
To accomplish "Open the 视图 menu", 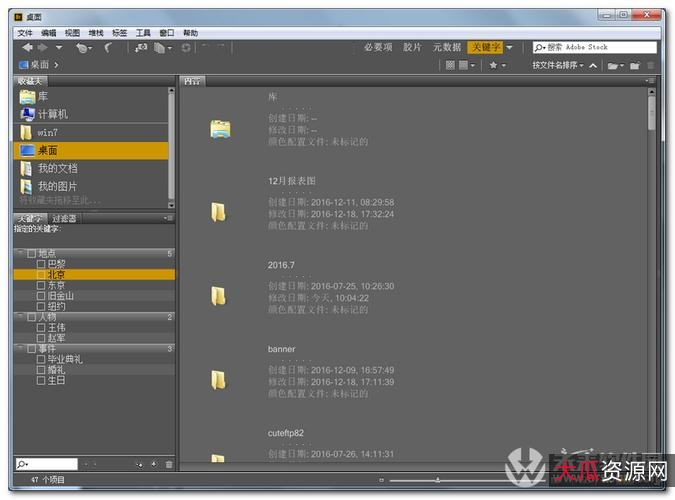I will [x=72, y=33].
